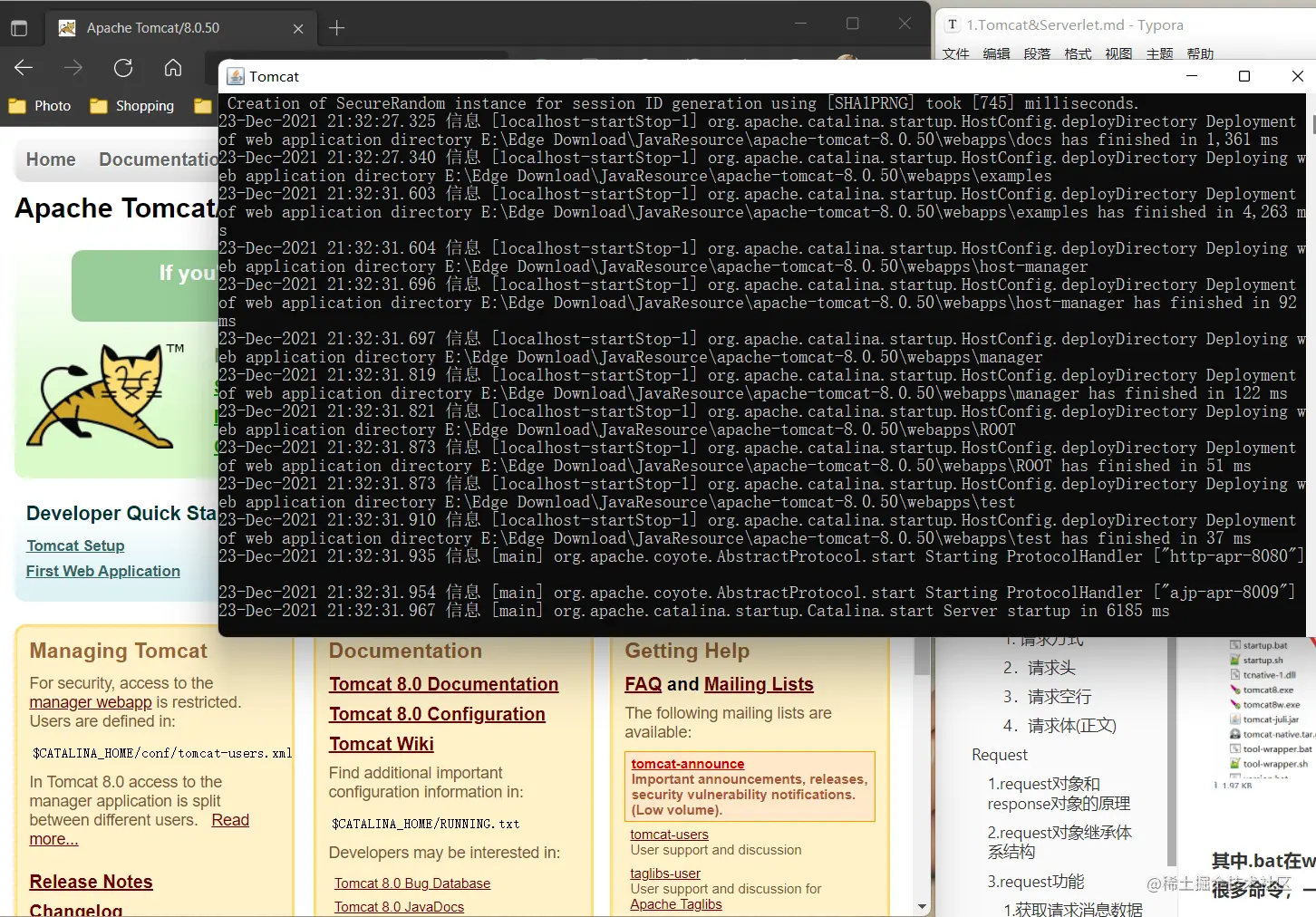Click the Java icon in Tomcat console title
Viewport: 1316px width, 917px height.
click(x=236, y=76)
